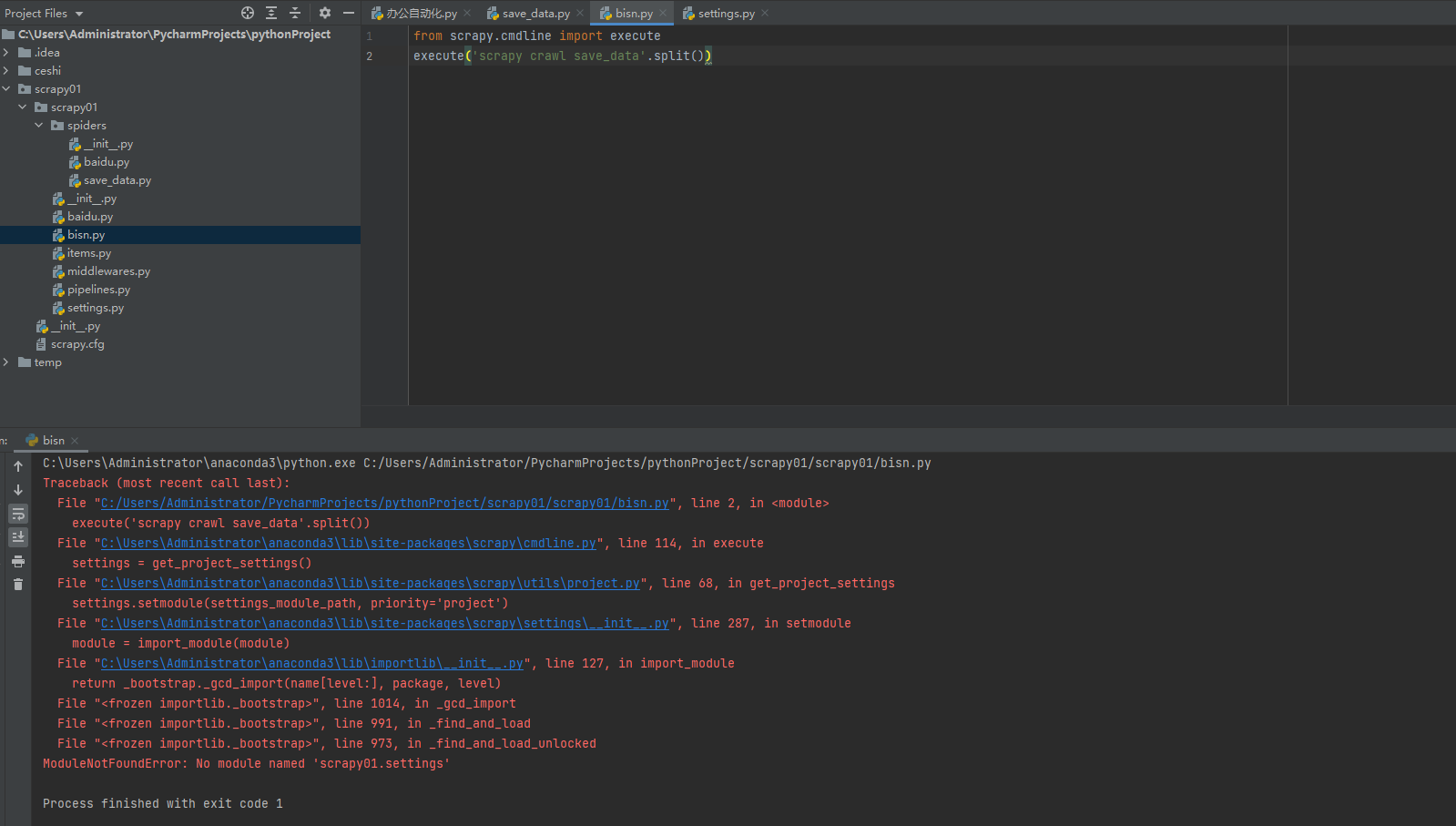The image size is (1456, 826).
Task: Expand the temp folder arrow
Action: point(6,362)
